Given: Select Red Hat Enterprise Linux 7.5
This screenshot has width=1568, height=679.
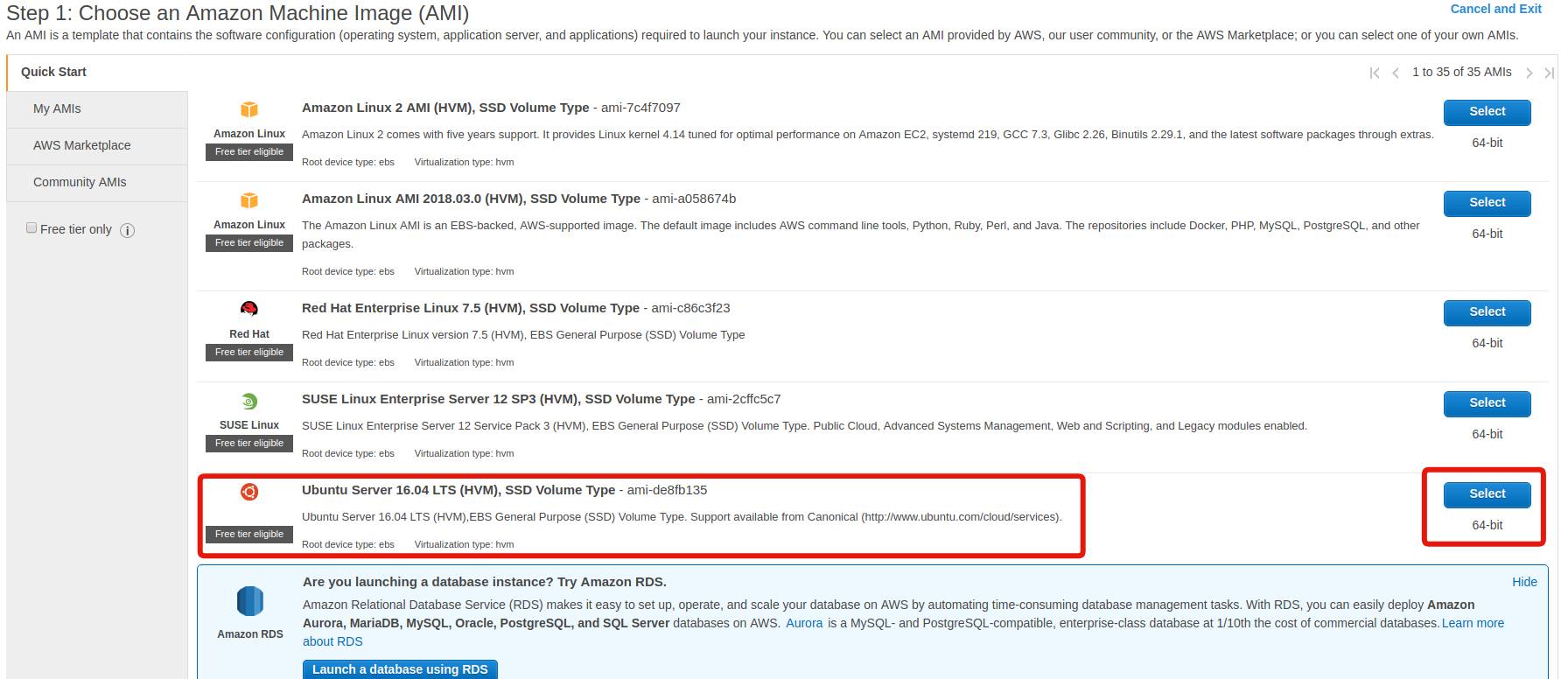Looking at the screenshot, I should (1487, 312).
